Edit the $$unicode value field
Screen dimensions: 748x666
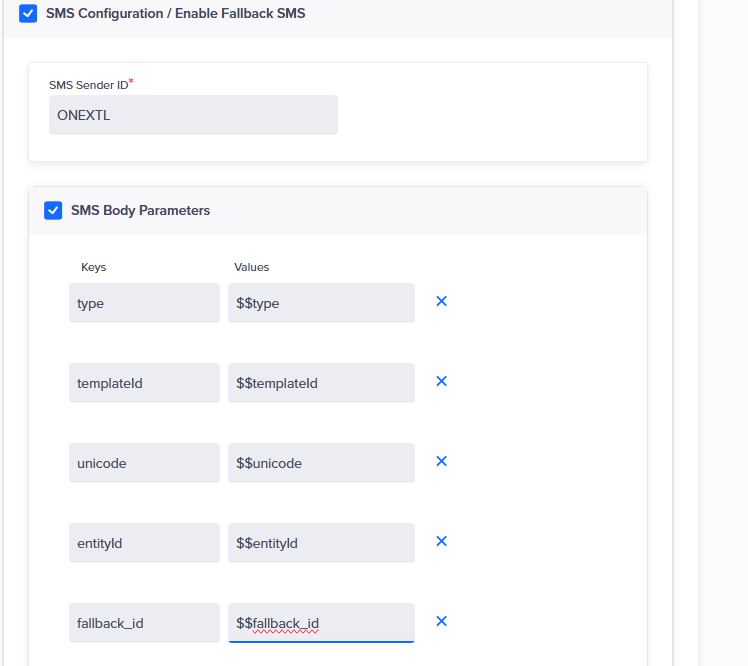click(321, 463)
